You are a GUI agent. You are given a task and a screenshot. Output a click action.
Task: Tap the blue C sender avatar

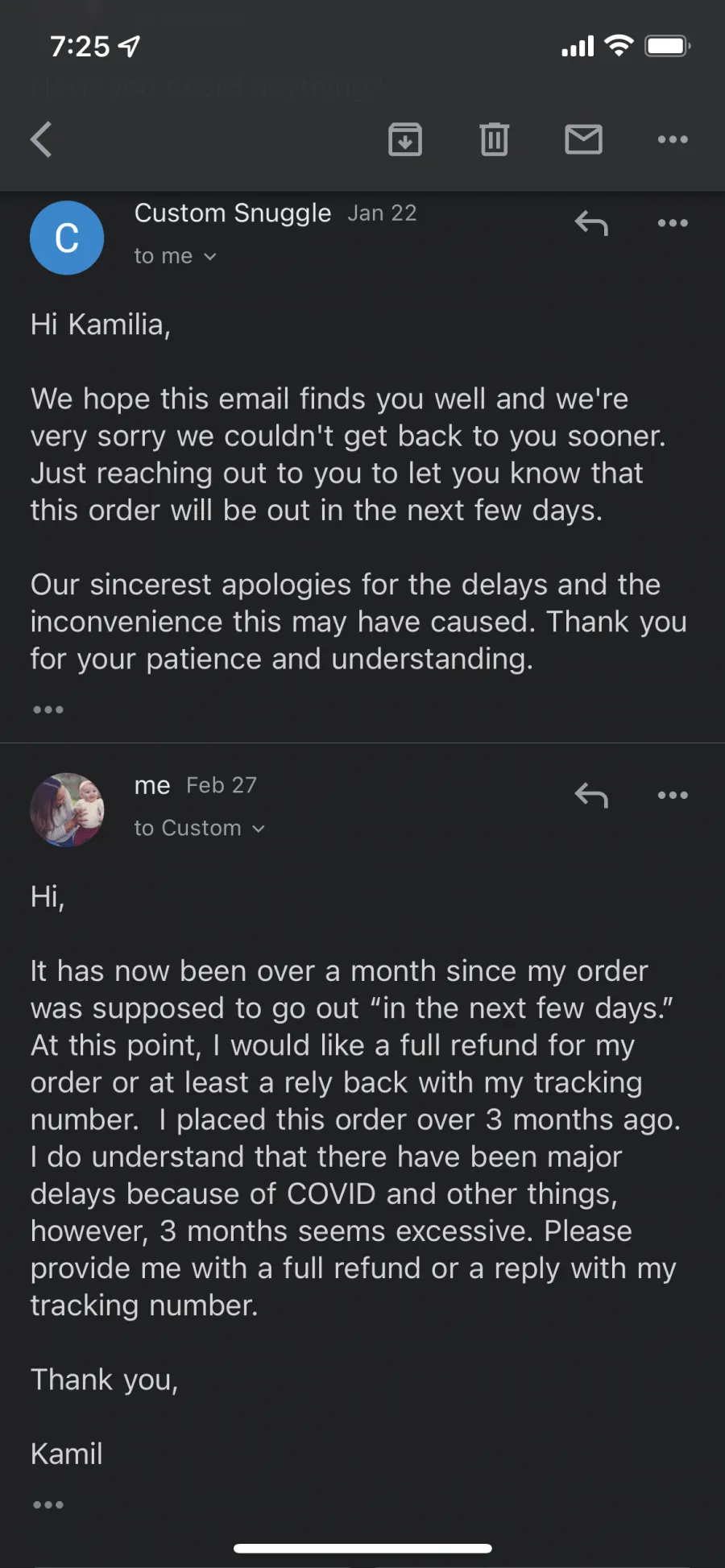(67, 238)
